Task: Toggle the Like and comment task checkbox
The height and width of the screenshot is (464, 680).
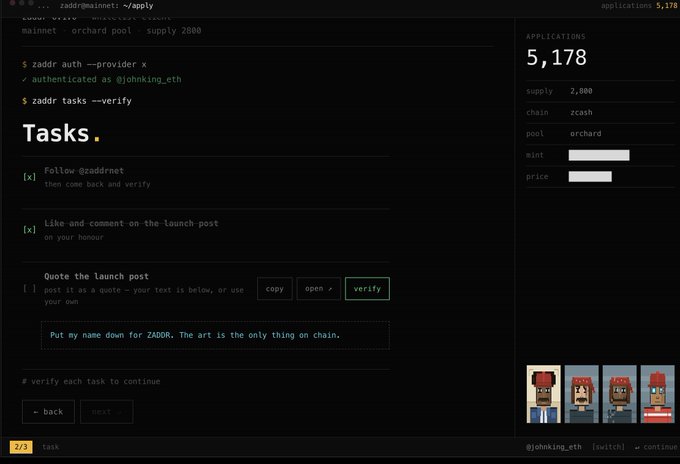Action: click(x=29, y=230)
